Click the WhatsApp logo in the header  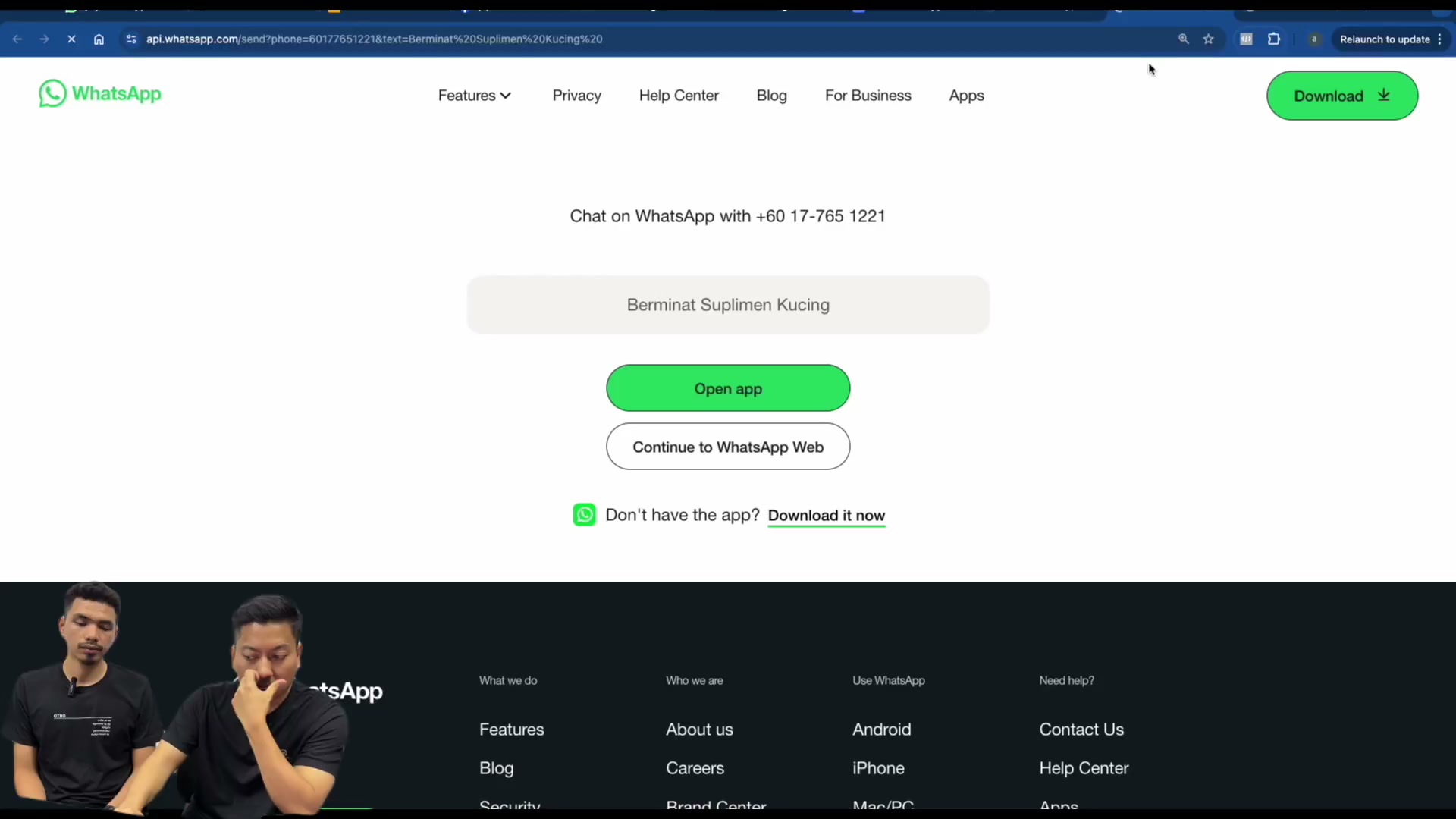[100, 94]
